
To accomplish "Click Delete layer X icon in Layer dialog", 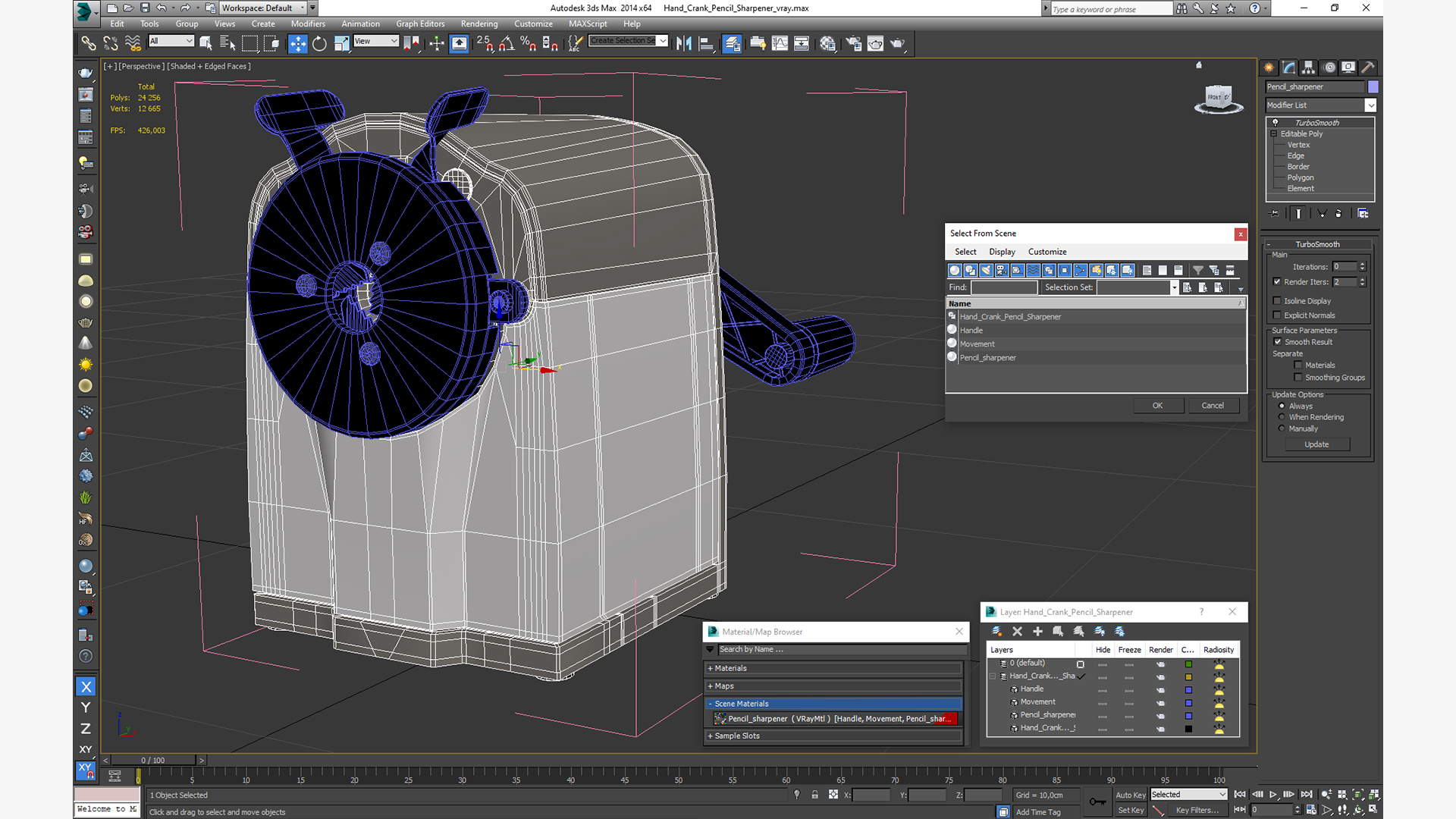I will [1017, 631].
